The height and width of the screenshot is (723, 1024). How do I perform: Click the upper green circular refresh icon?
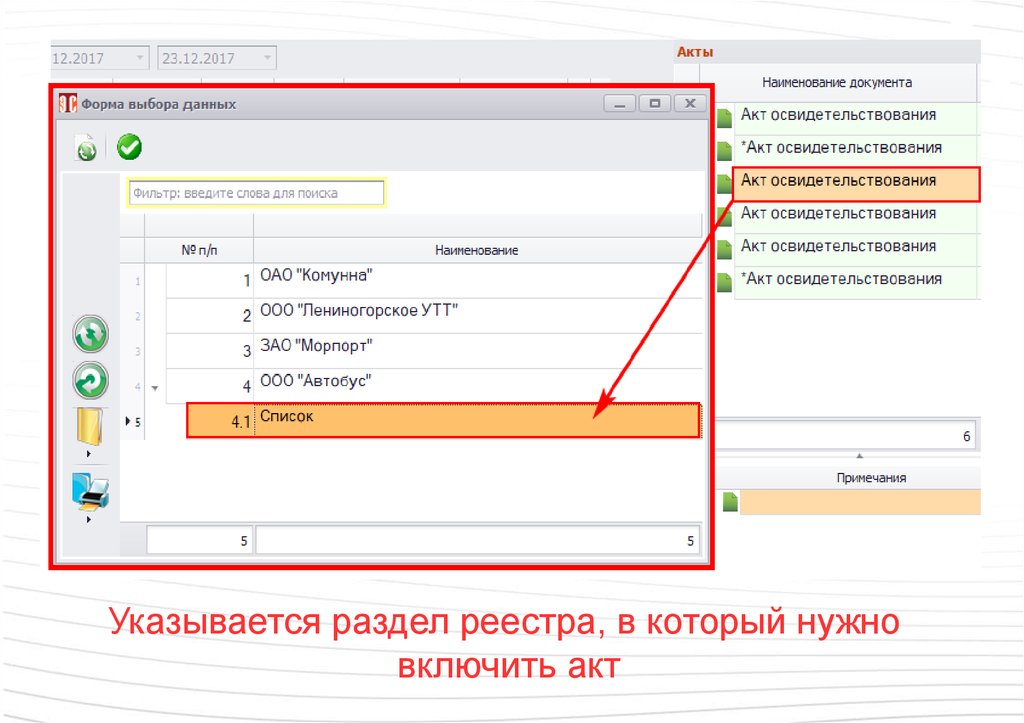click(x=90, y=335)
